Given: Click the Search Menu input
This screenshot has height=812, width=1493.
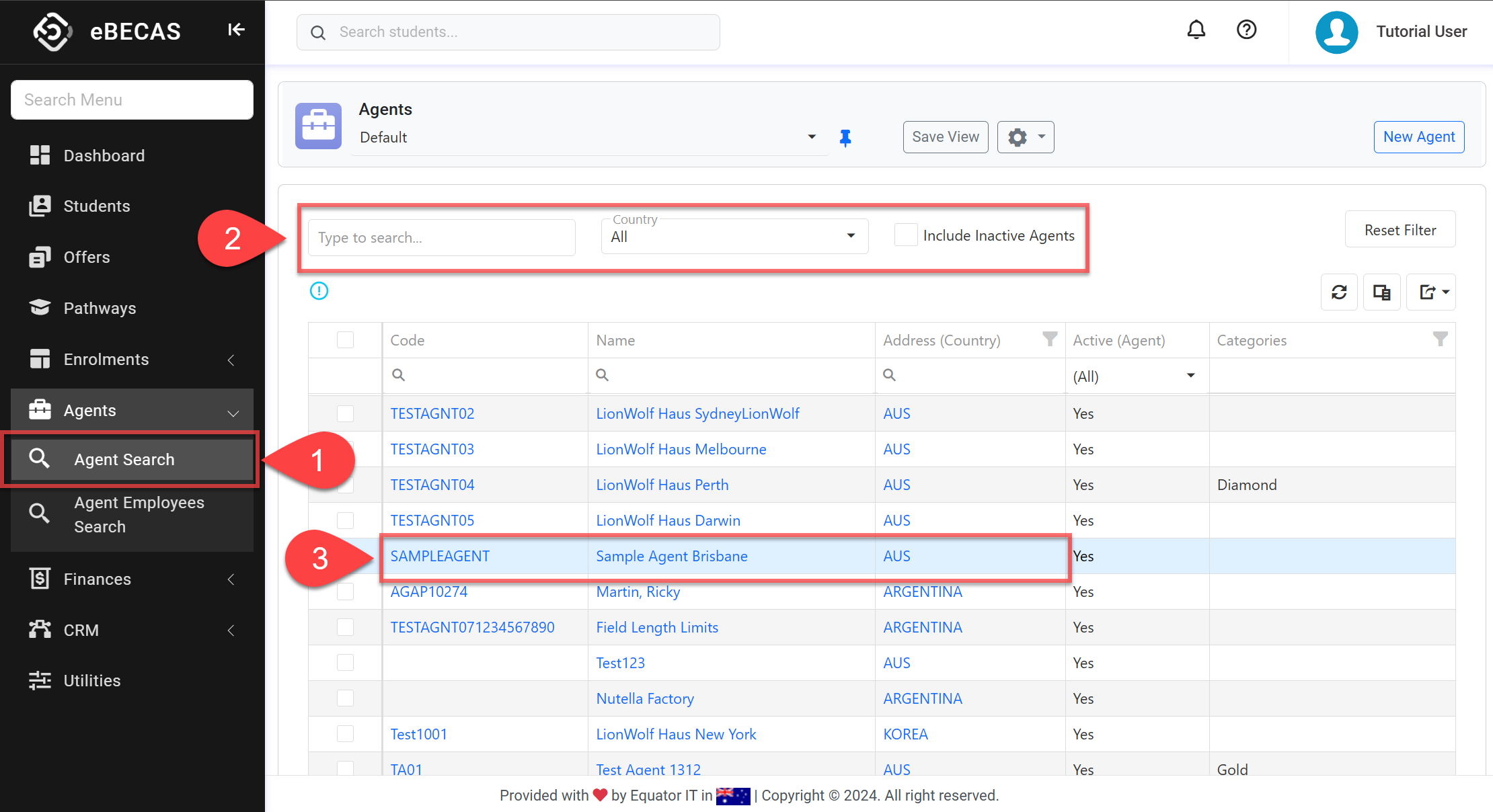Looking at the screenshot, I should point(132,99).
